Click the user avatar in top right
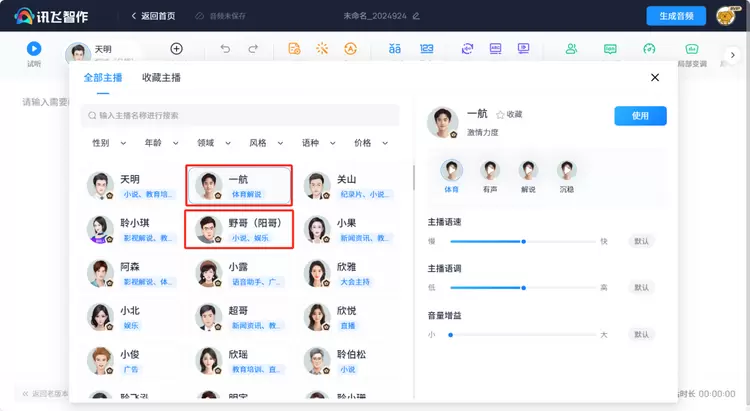Image resolution: width=750 pixels, height=411 pixels. point(727,16)
